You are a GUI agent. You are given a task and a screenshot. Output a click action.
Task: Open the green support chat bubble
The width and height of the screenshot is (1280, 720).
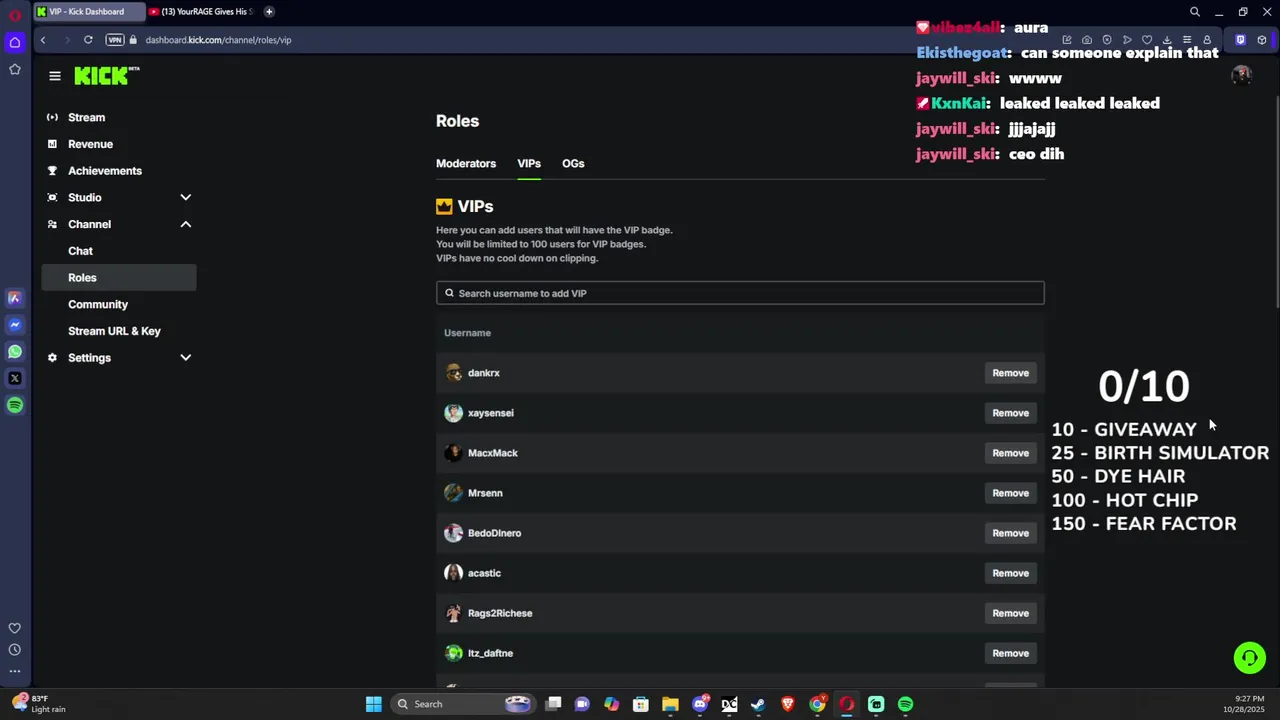(1249, 657)
